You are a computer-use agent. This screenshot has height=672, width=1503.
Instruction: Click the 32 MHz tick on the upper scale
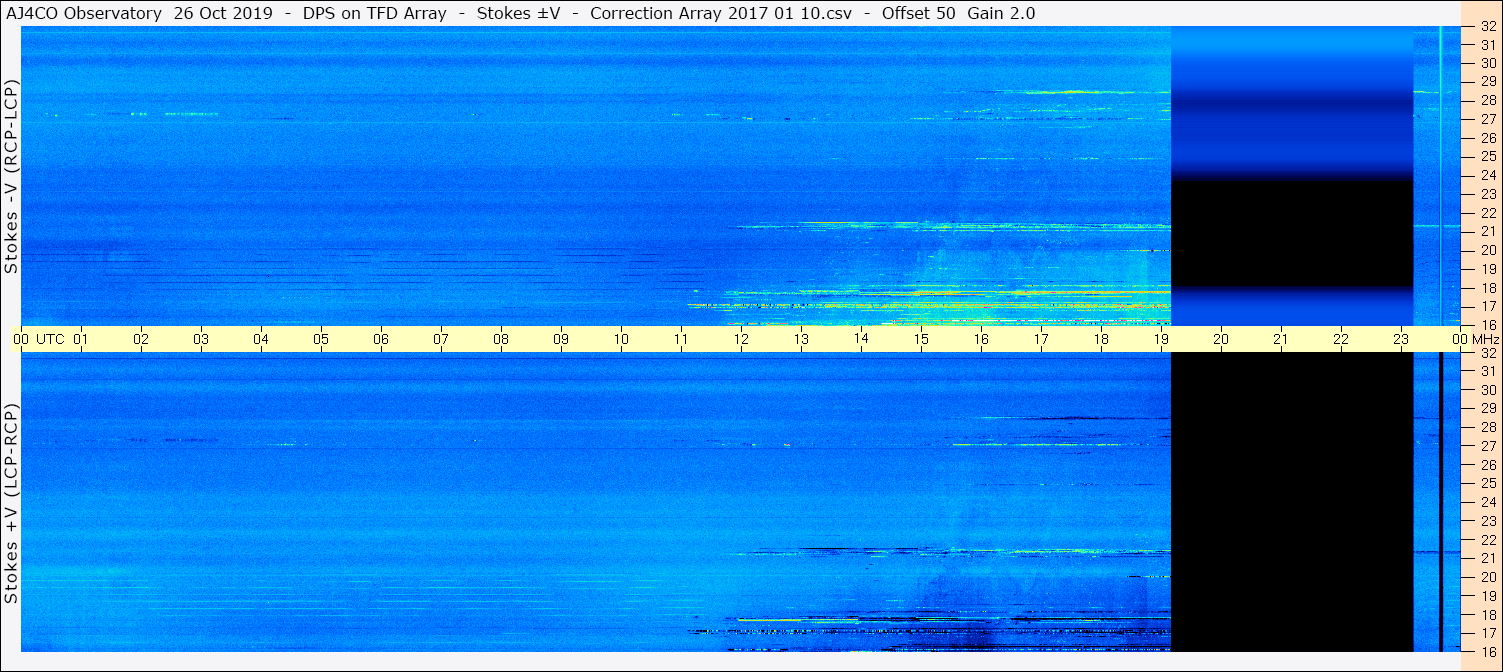click(1488, 28)
